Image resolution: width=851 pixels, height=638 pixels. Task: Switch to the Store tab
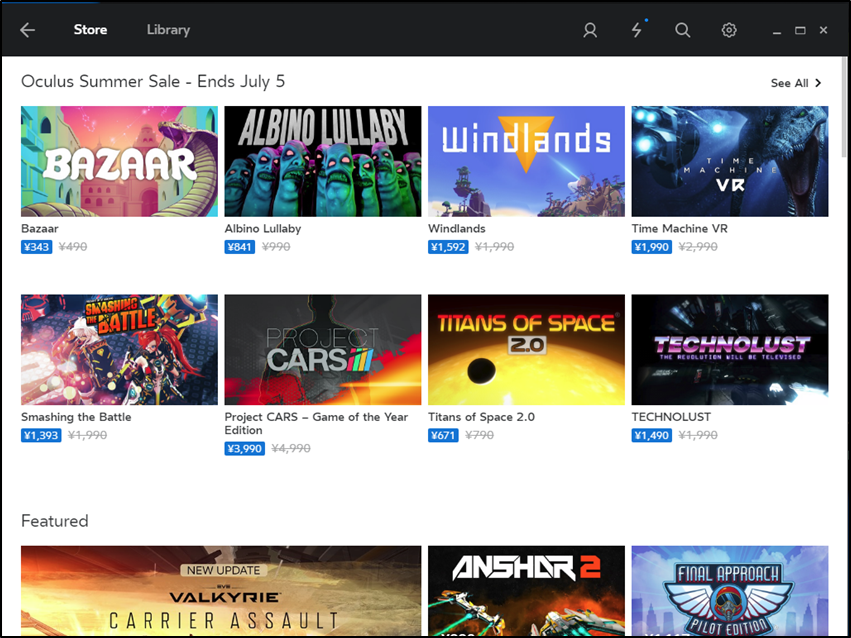[x=90, y=30]
